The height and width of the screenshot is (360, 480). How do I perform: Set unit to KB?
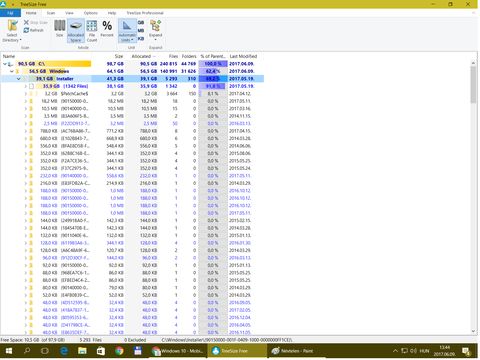[141, 39]
